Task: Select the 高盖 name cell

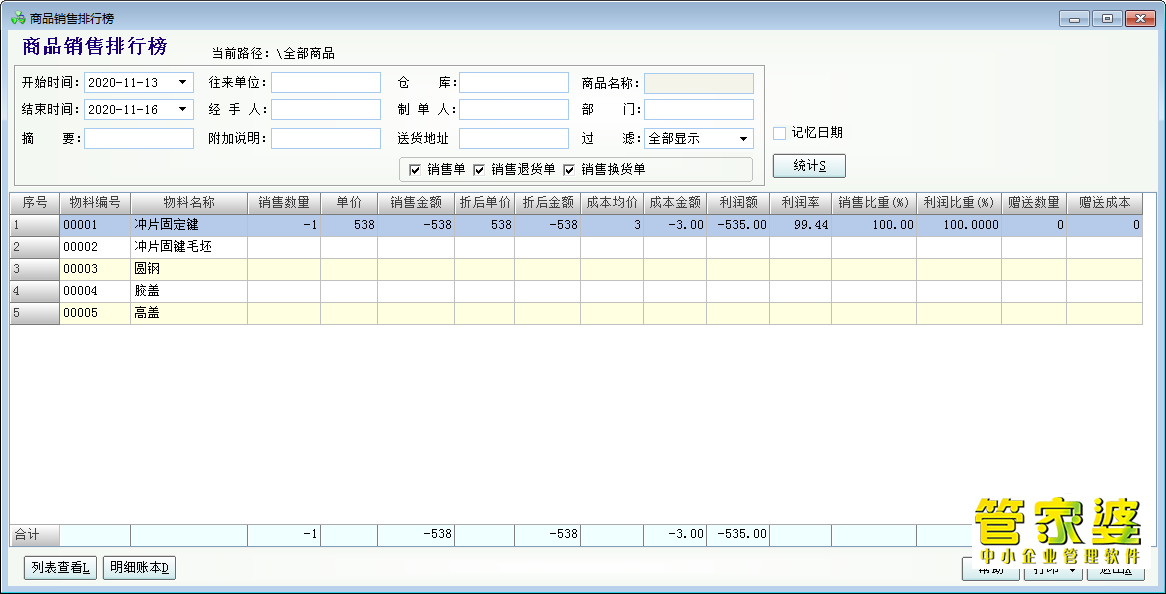Action: (189, 314)
